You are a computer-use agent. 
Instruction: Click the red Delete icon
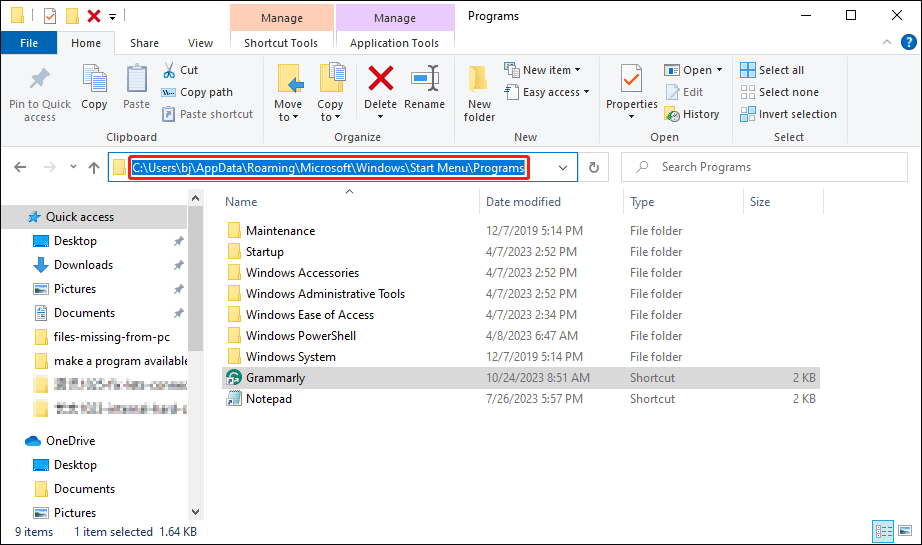(380, 79)
